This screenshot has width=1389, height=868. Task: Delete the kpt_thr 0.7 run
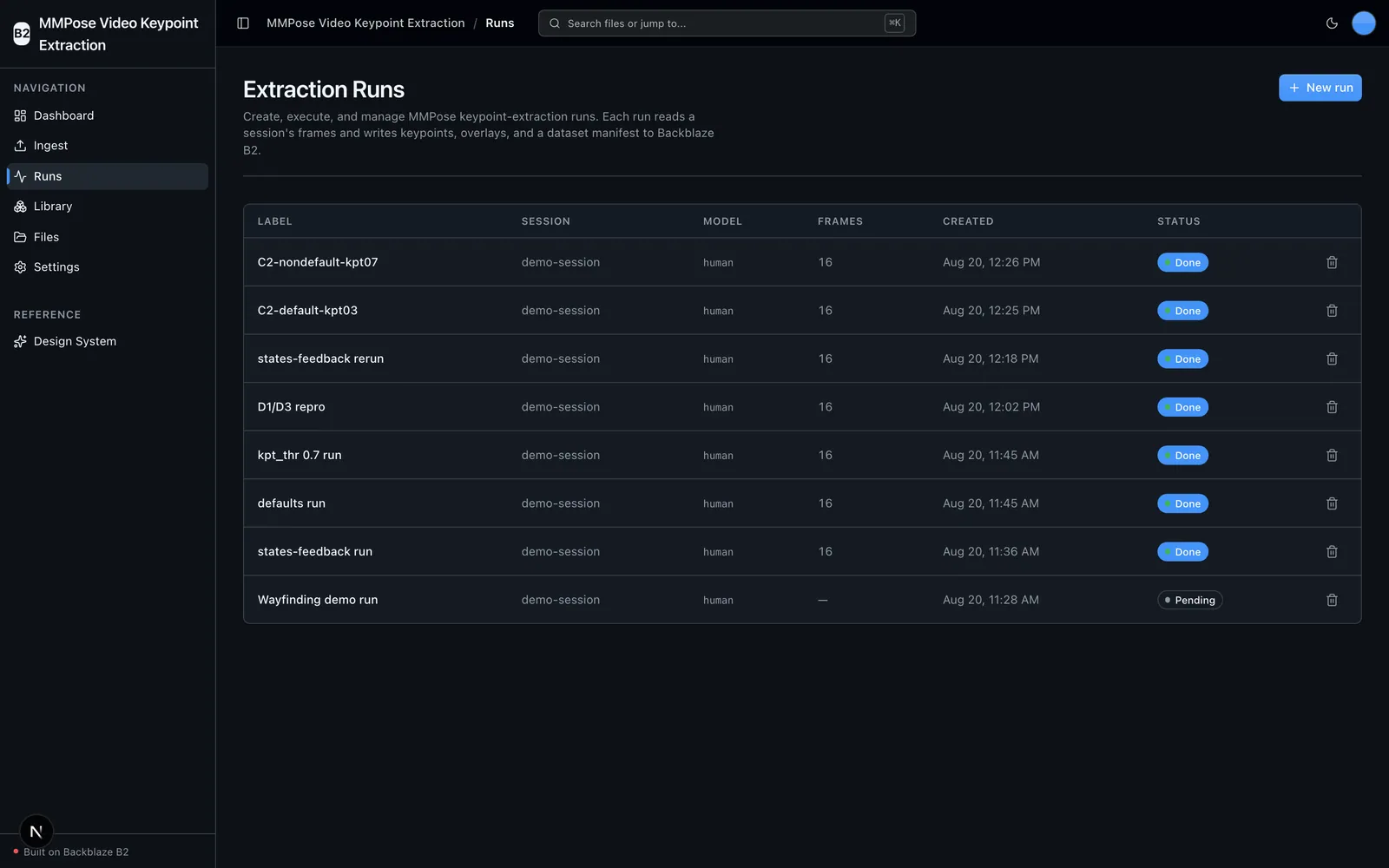(1332, 455)
